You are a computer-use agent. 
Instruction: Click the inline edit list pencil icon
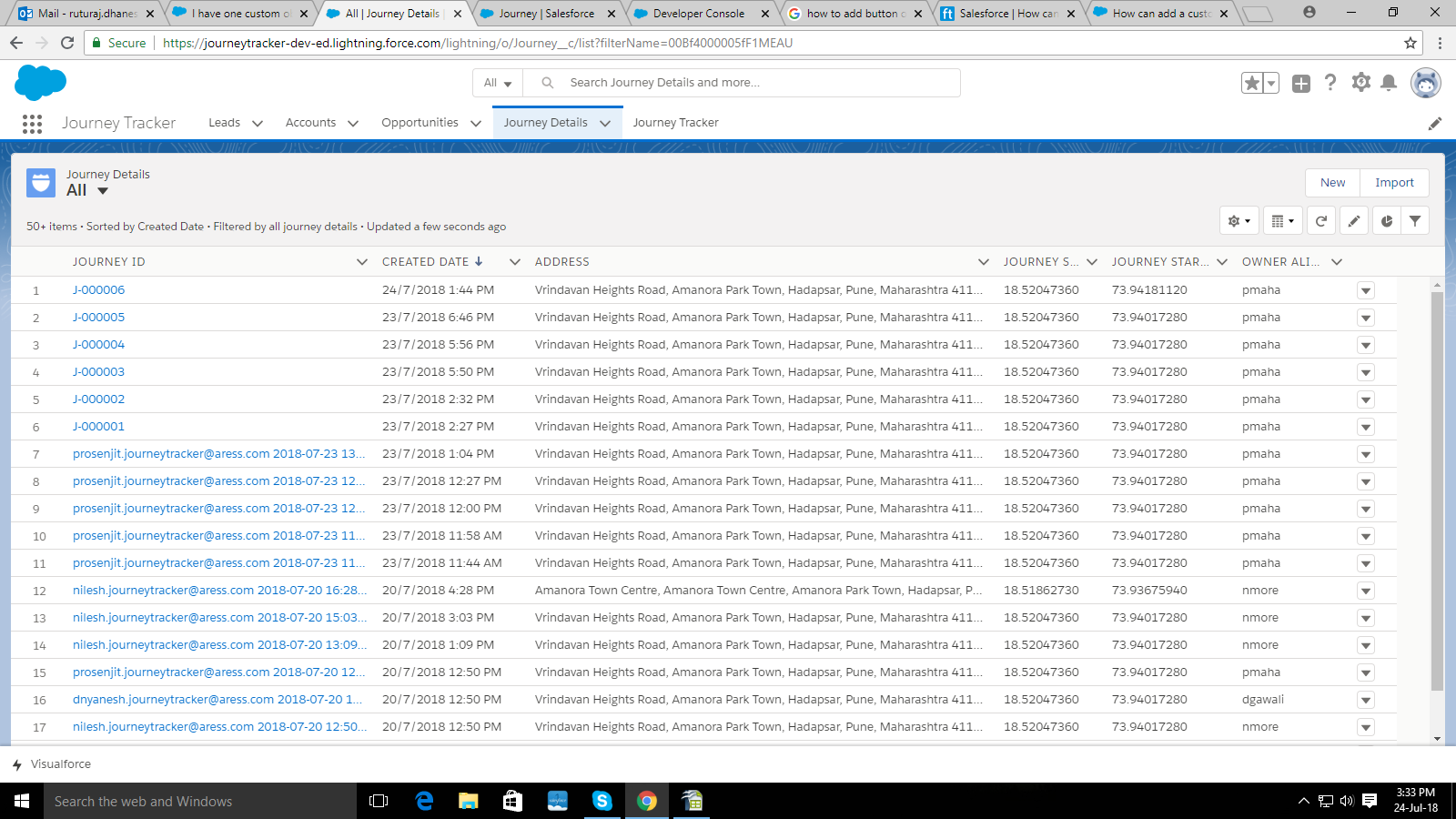coord(1354,221)
